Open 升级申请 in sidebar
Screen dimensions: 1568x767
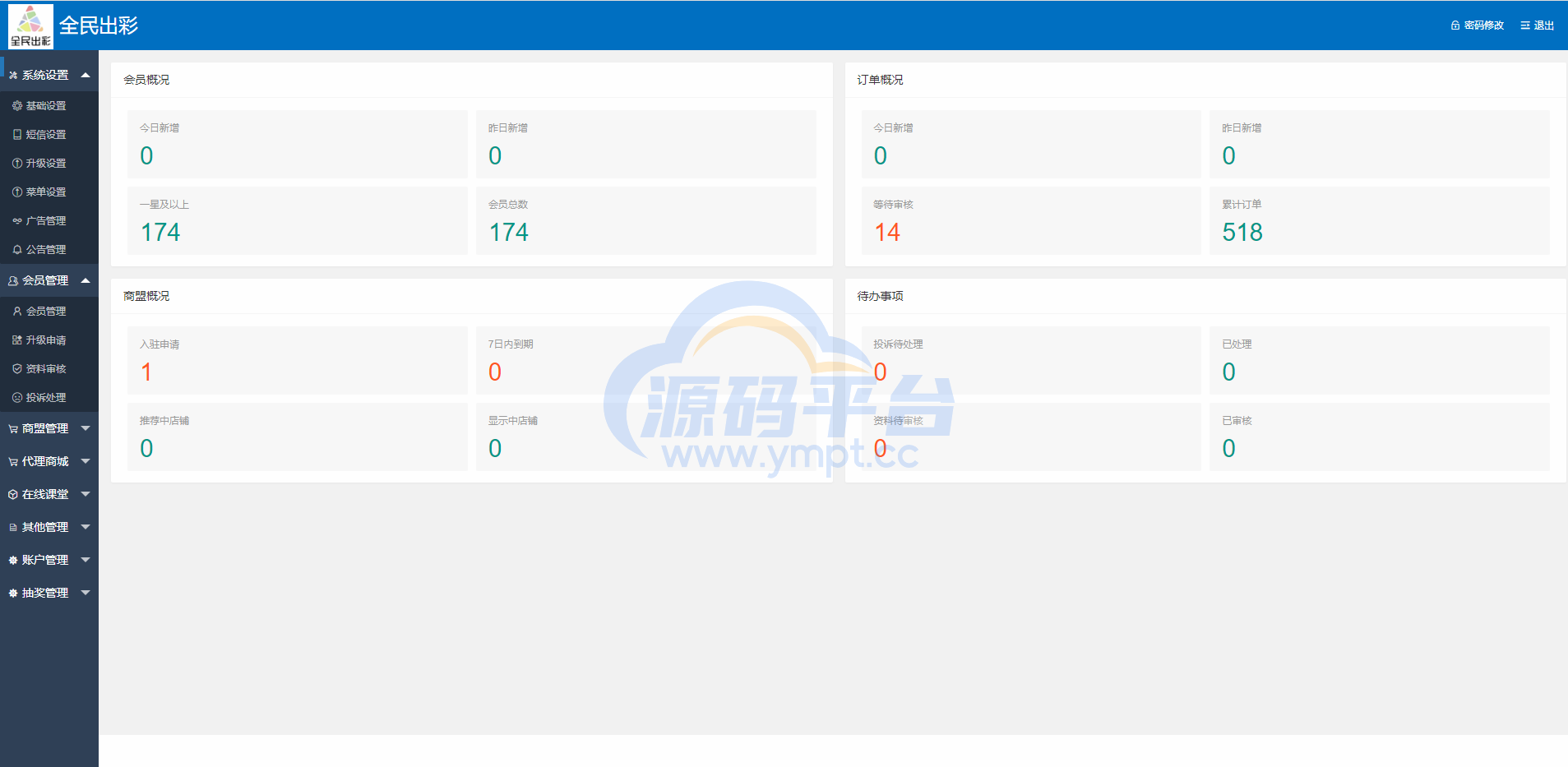[x=49, y=340]
